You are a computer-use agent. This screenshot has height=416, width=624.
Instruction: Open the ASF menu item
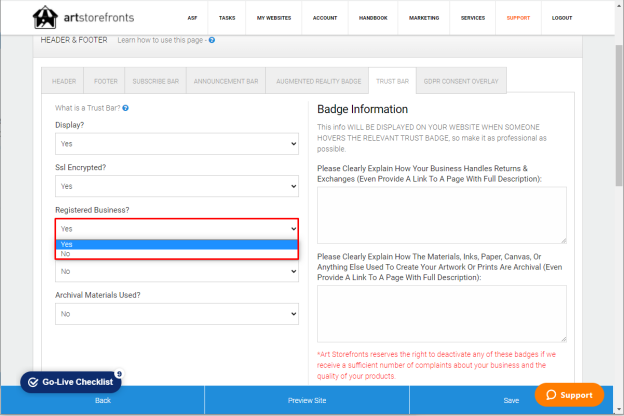[x=192, y=18]
